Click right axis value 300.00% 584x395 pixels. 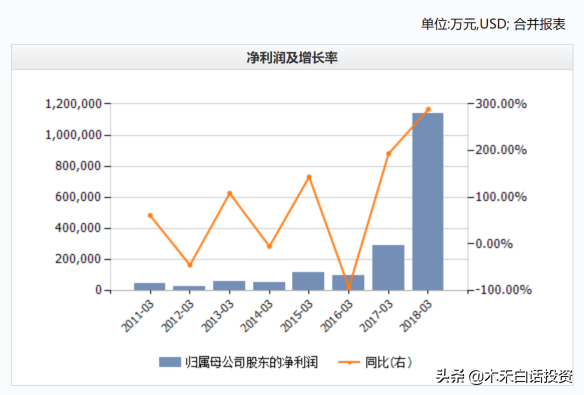click(x=501, y=104)
